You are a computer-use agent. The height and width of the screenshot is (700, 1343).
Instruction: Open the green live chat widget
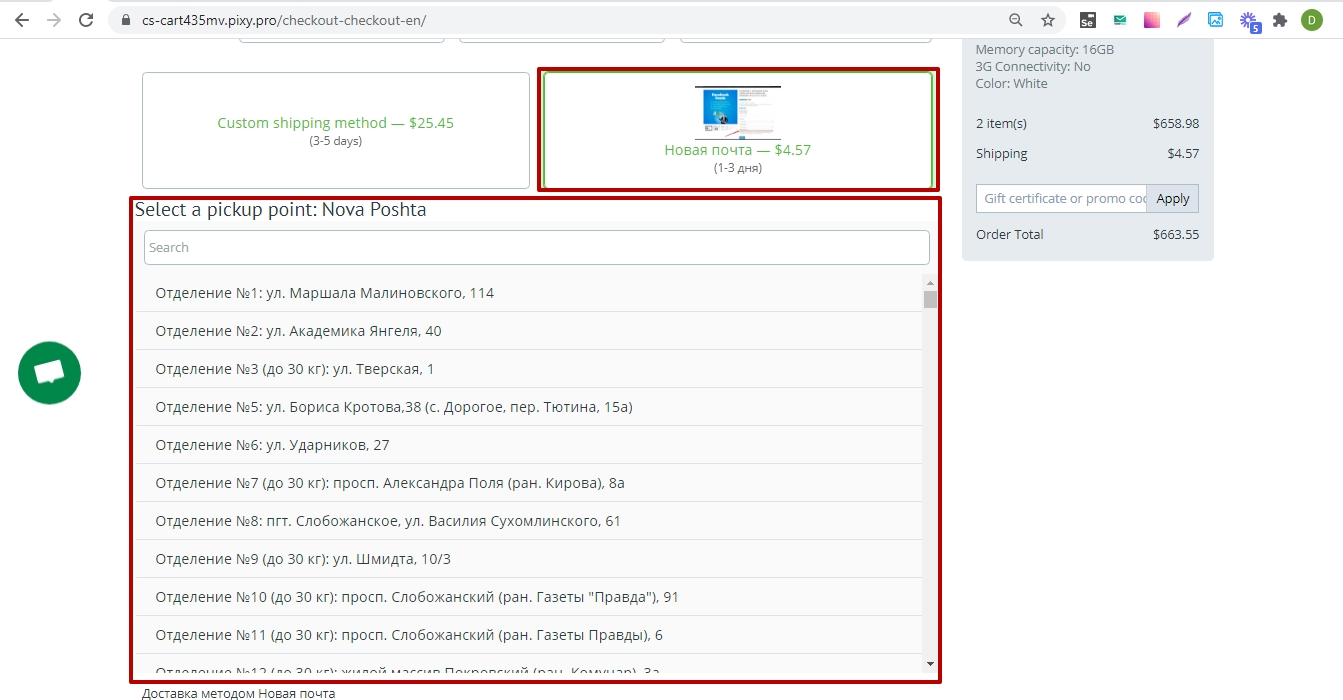[49, 373]
